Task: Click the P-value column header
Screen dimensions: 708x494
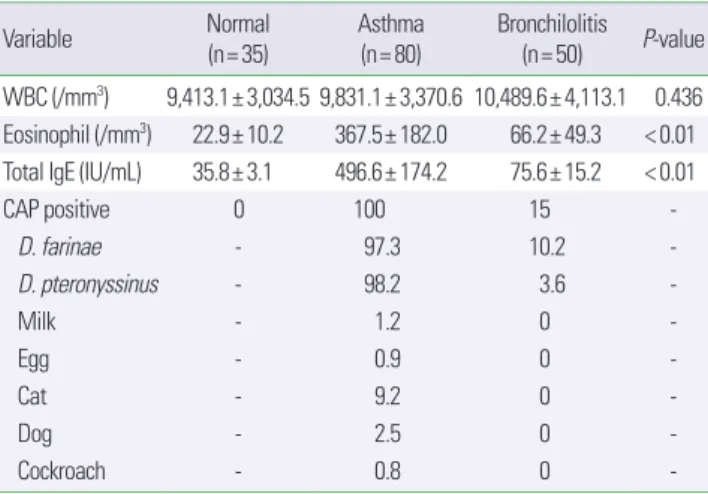Action: [x=673, y=39]
